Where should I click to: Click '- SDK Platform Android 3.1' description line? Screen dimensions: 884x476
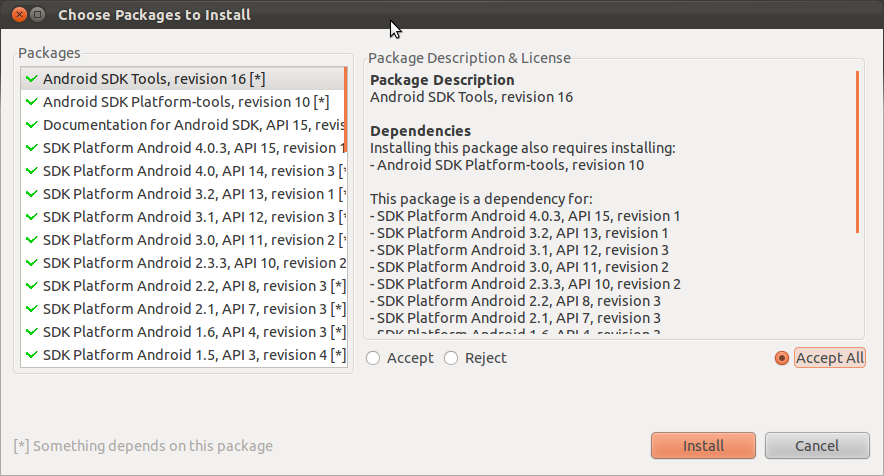[x=519, y=250]
